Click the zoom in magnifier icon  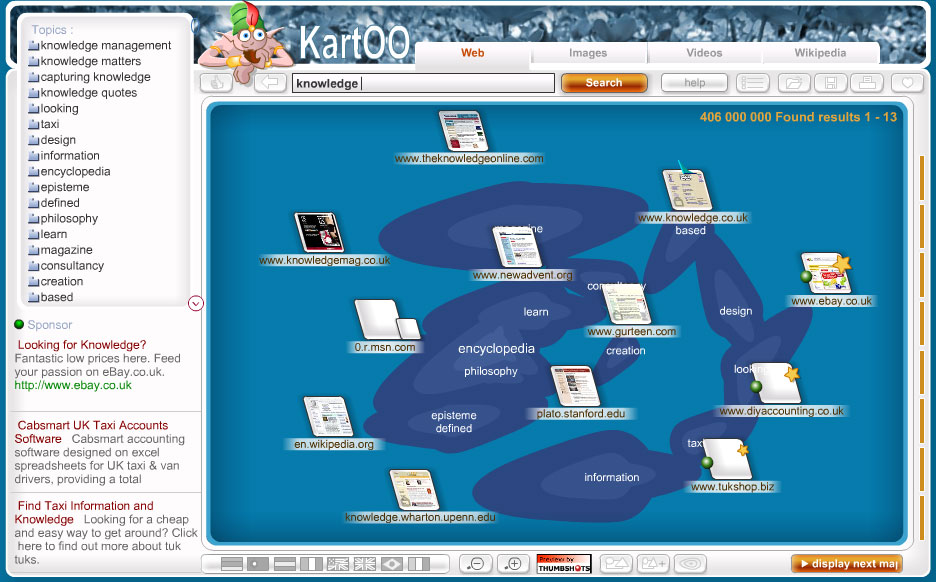[x=513, y=563]
